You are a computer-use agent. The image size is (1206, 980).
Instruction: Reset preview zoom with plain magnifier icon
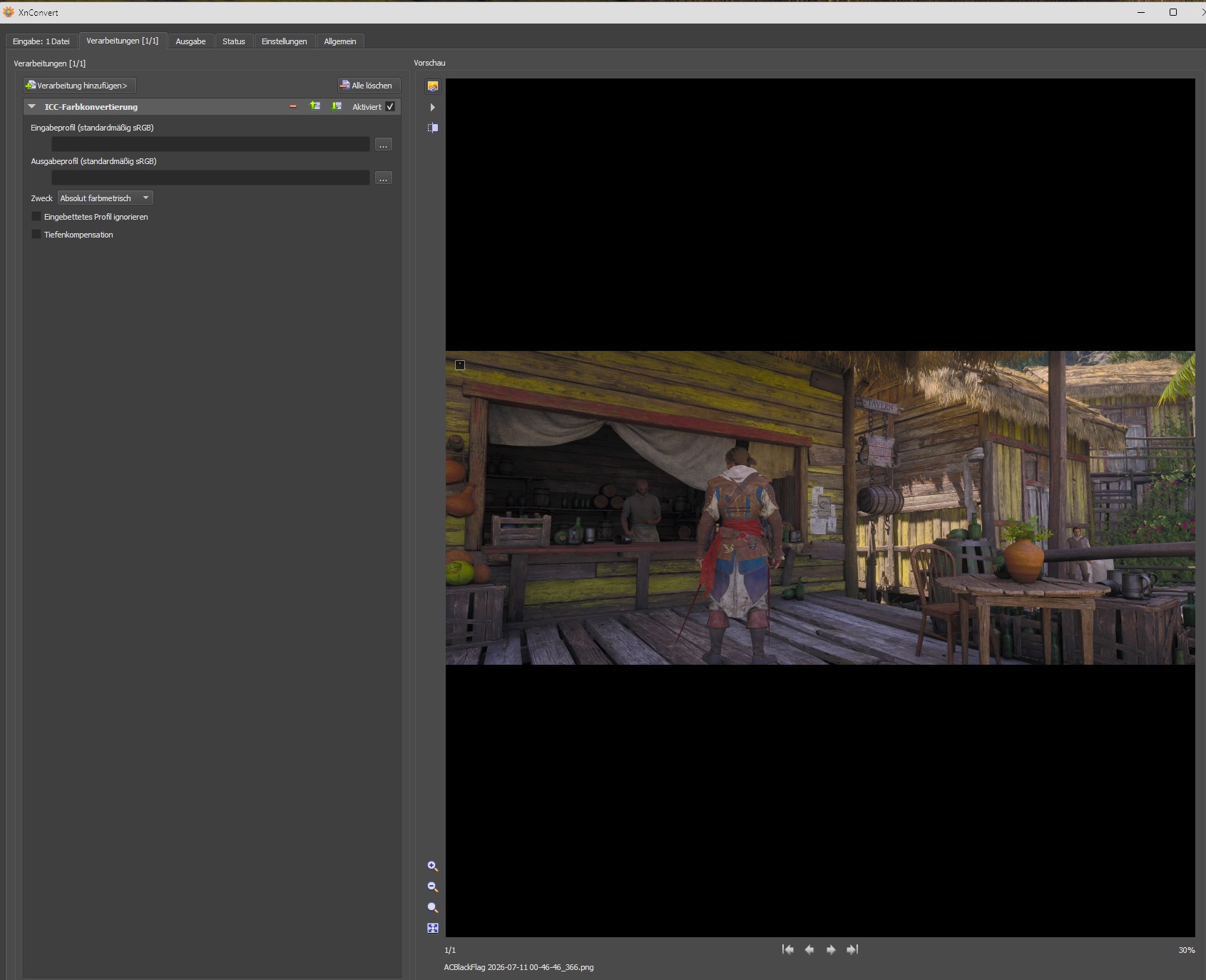[x=433, y=908]
